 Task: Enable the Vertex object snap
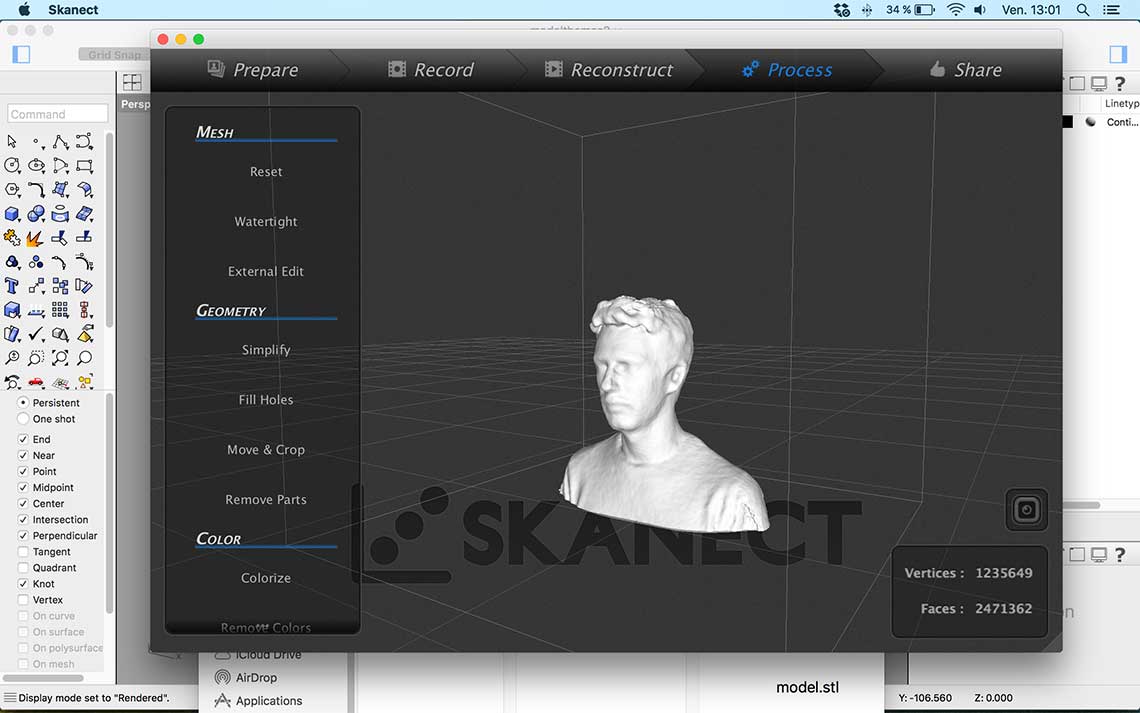tap(23, 600)
